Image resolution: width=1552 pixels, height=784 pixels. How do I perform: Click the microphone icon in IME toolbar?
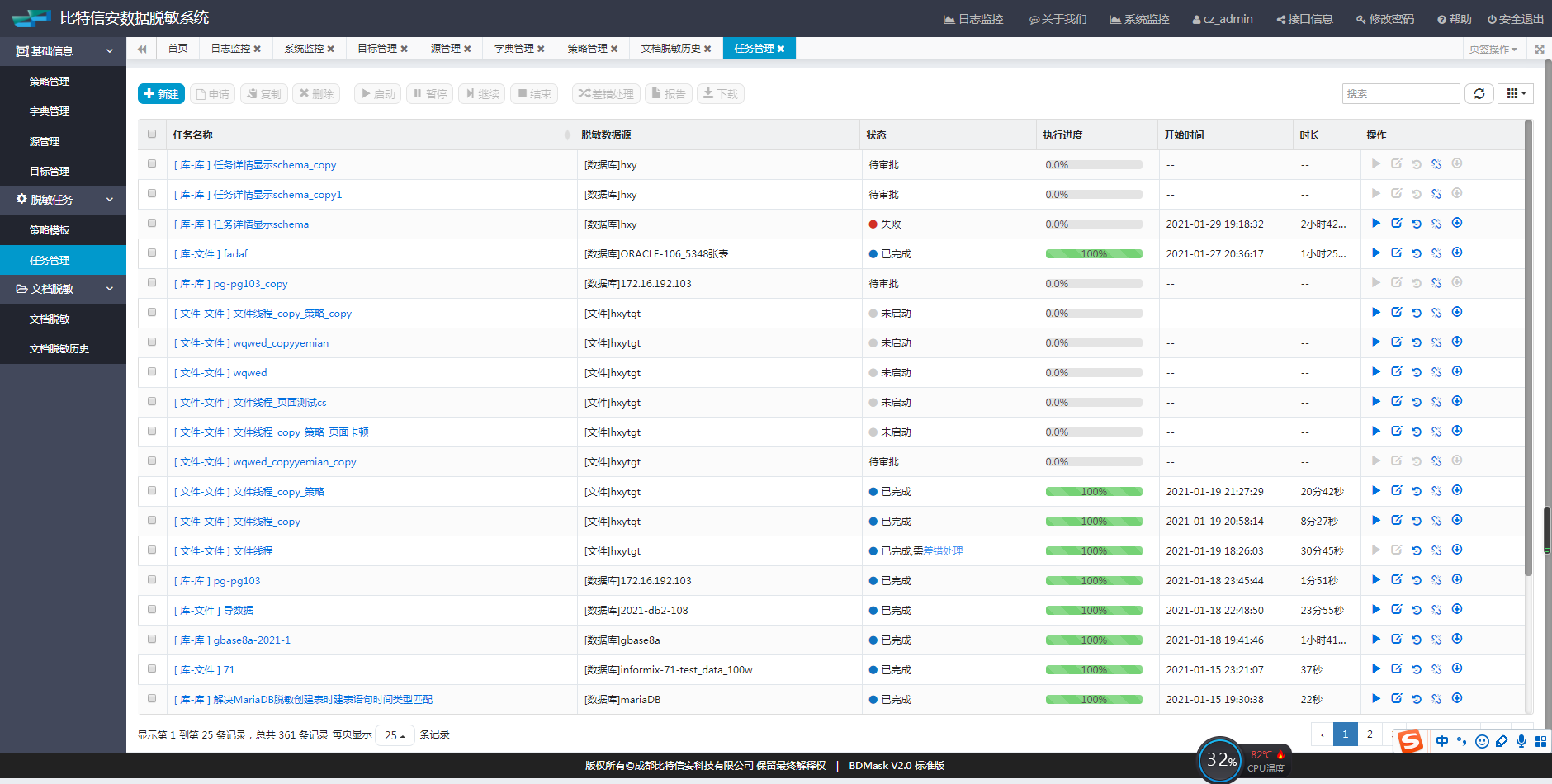tap(1521, 741)
